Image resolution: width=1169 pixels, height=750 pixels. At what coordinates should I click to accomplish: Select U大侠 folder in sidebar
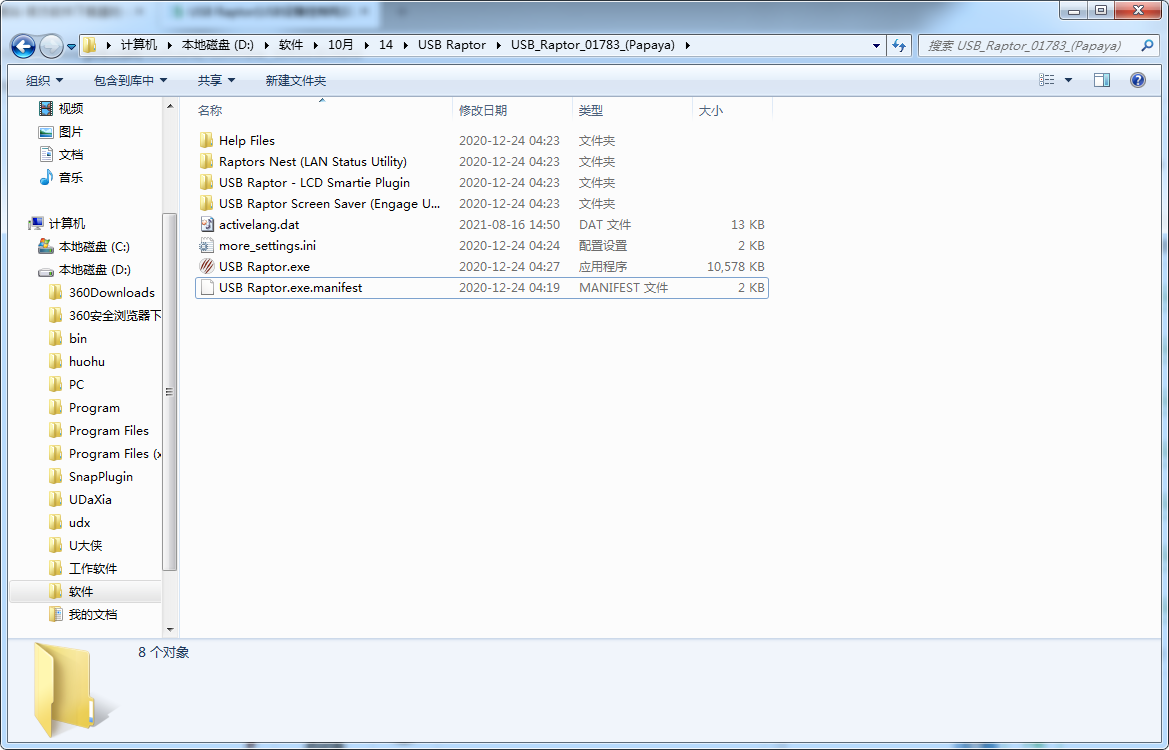[75, 546]
